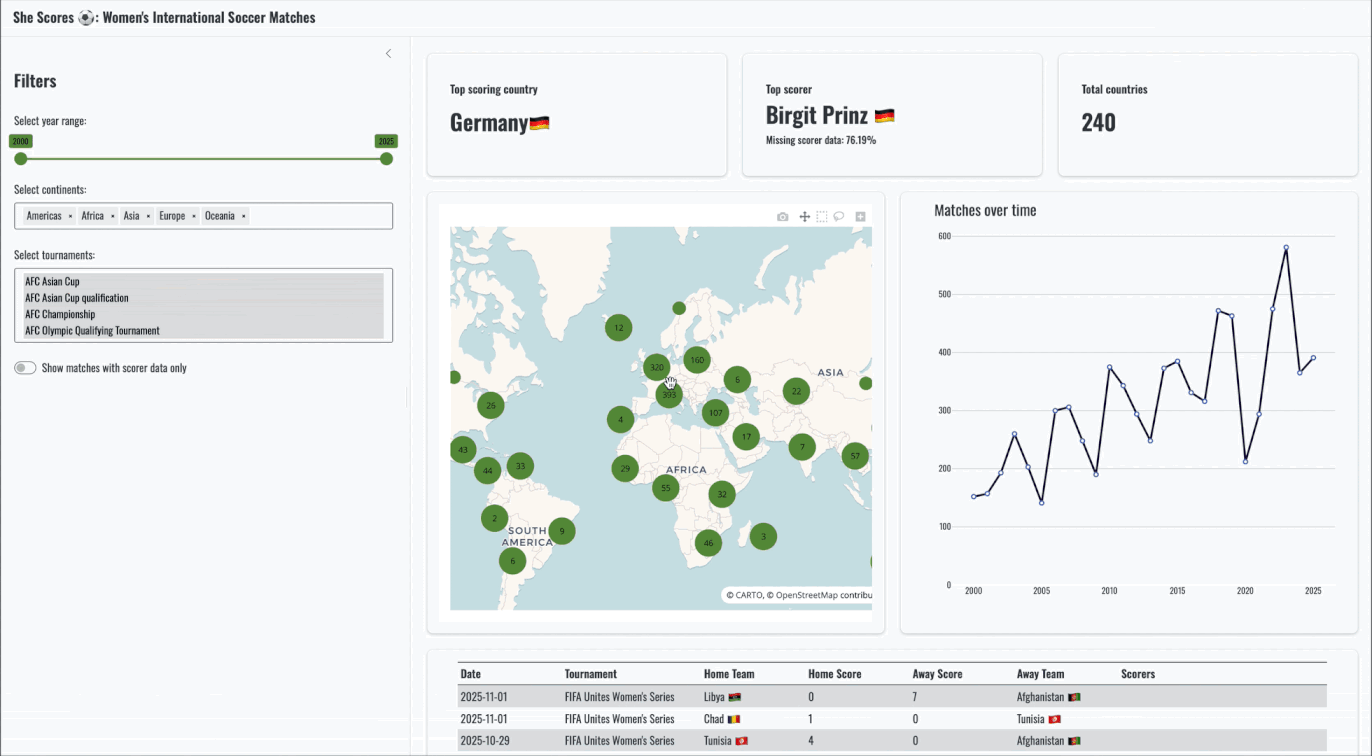
Task: Collapse the Filters sidebar with the chevron
Action: point(389,54)
